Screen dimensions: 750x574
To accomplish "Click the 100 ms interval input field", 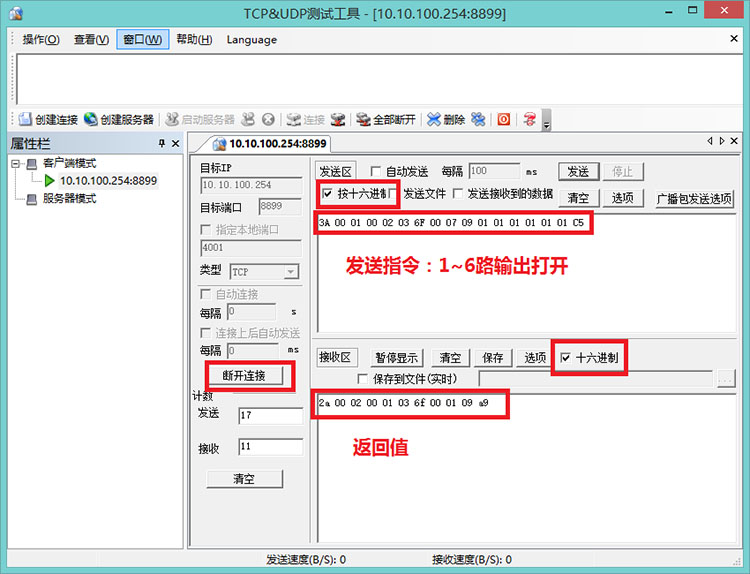I will tap(494, 171).
